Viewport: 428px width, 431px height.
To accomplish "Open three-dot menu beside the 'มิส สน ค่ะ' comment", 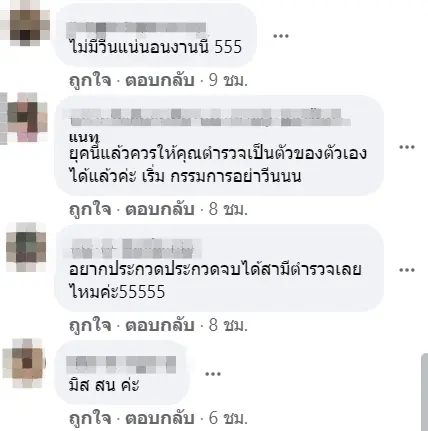I will click(x=213, y=374).
